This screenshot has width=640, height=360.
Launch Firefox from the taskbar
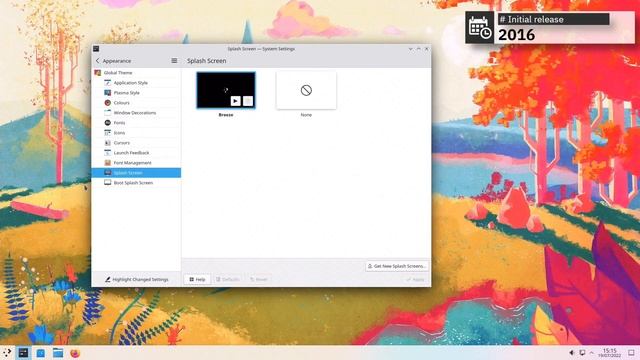[x=75, y=353]
